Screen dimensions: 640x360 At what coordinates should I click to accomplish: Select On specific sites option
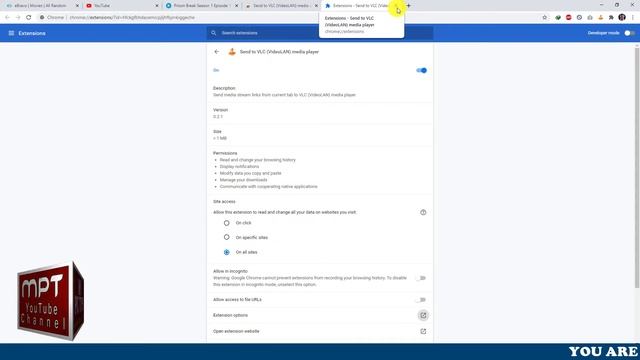coord(227,237)
